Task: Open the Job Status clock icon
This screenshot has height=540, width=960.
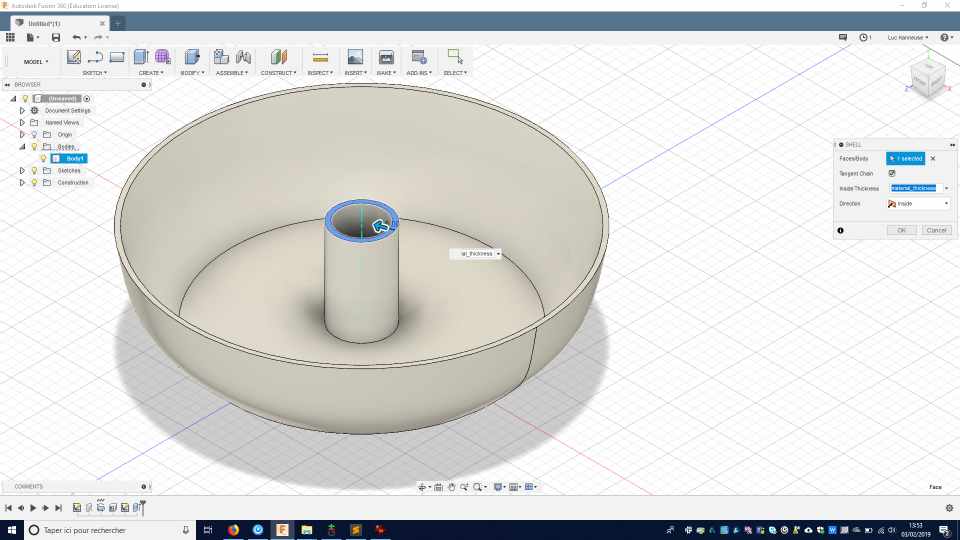Action: (864, 37)
